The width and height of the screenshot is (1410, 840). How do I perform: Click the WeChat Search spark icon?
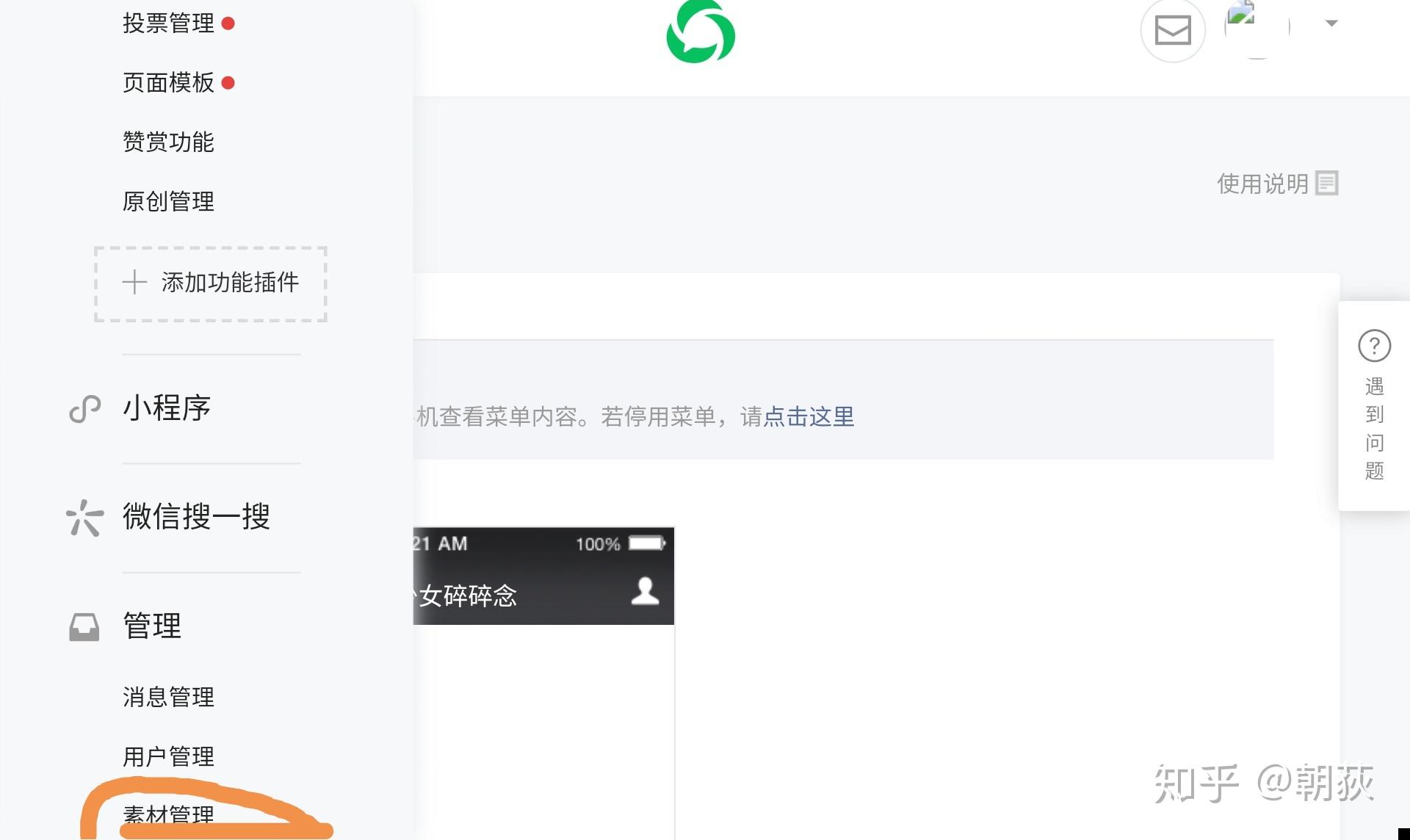click(84, 518)
